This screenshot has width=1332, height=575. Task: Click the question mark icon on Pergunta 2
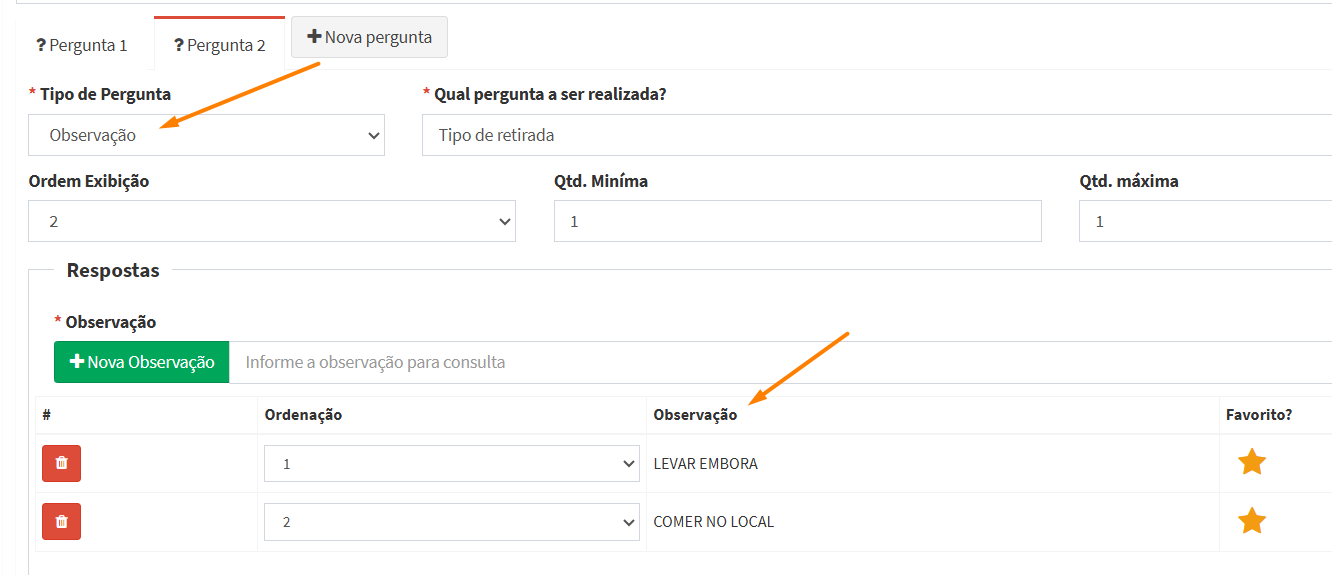tap(179, 45)
